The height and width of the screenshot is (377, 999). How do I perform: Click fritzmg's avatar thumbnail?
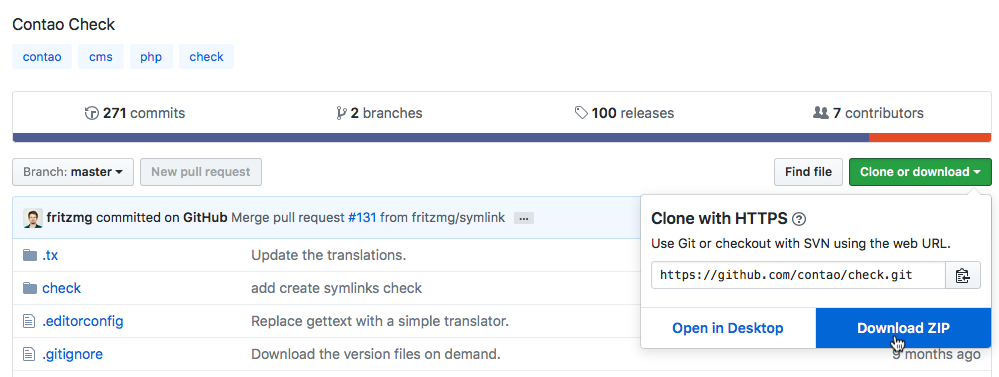(x=33, y=218)
